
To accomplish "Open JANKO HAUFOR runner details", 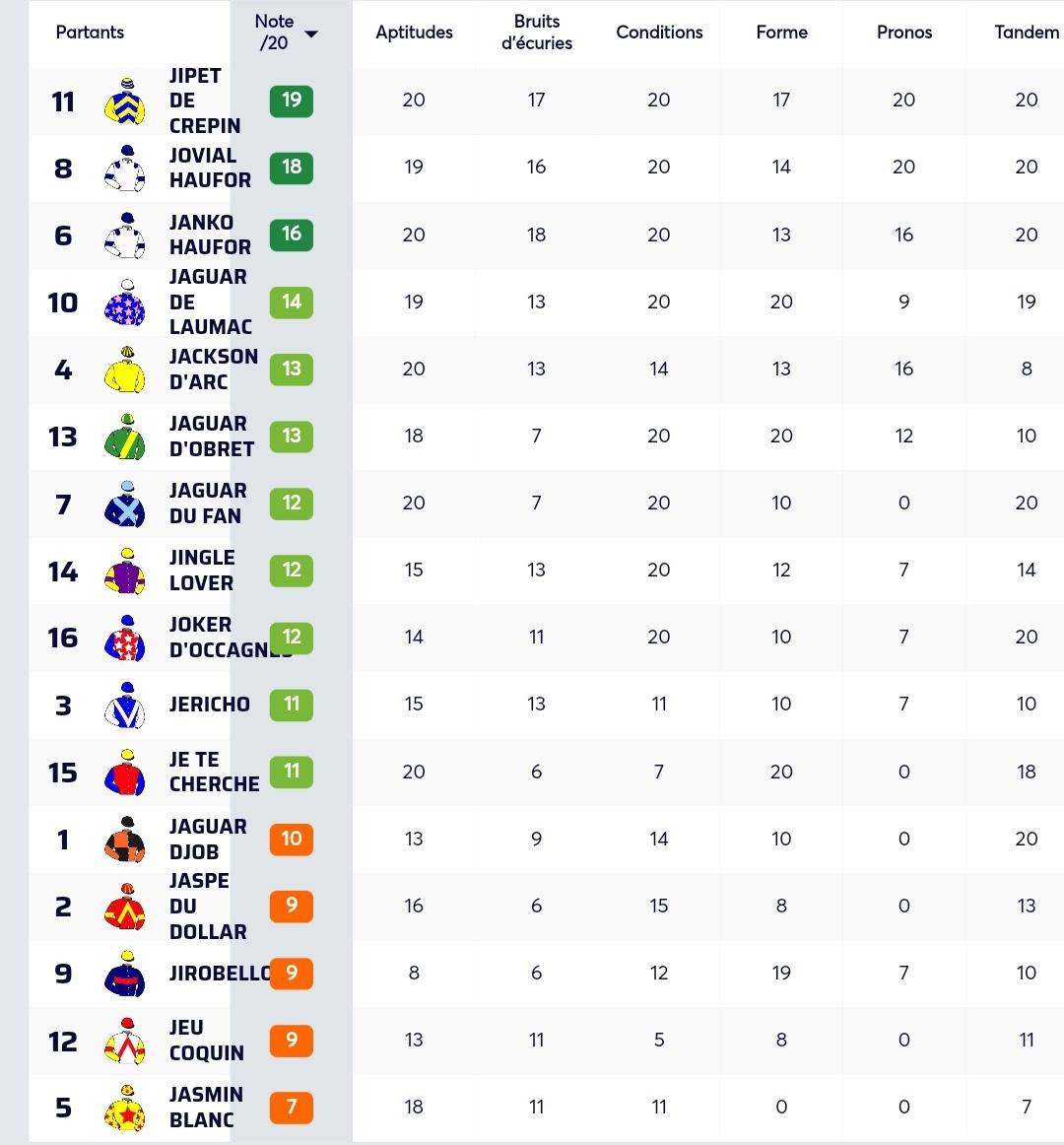I will (210, 235).
